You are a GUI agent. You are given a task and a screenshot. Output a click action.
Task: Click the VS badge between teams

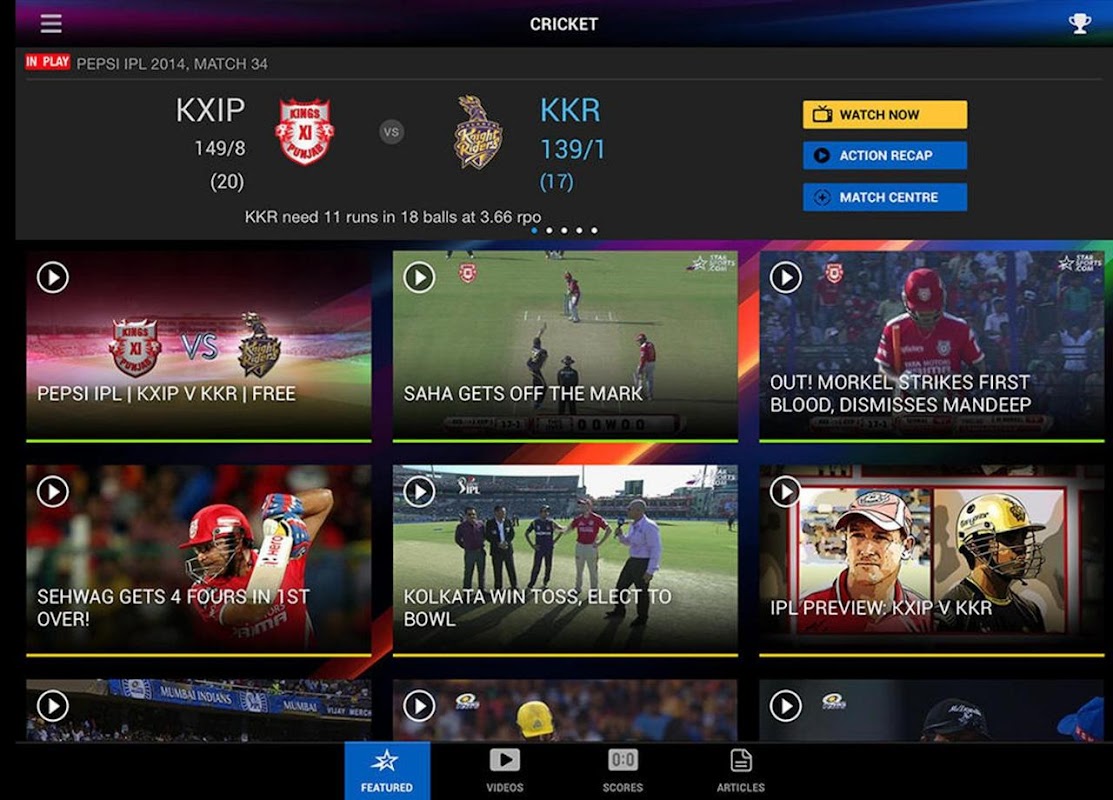(x=391, y=132)
